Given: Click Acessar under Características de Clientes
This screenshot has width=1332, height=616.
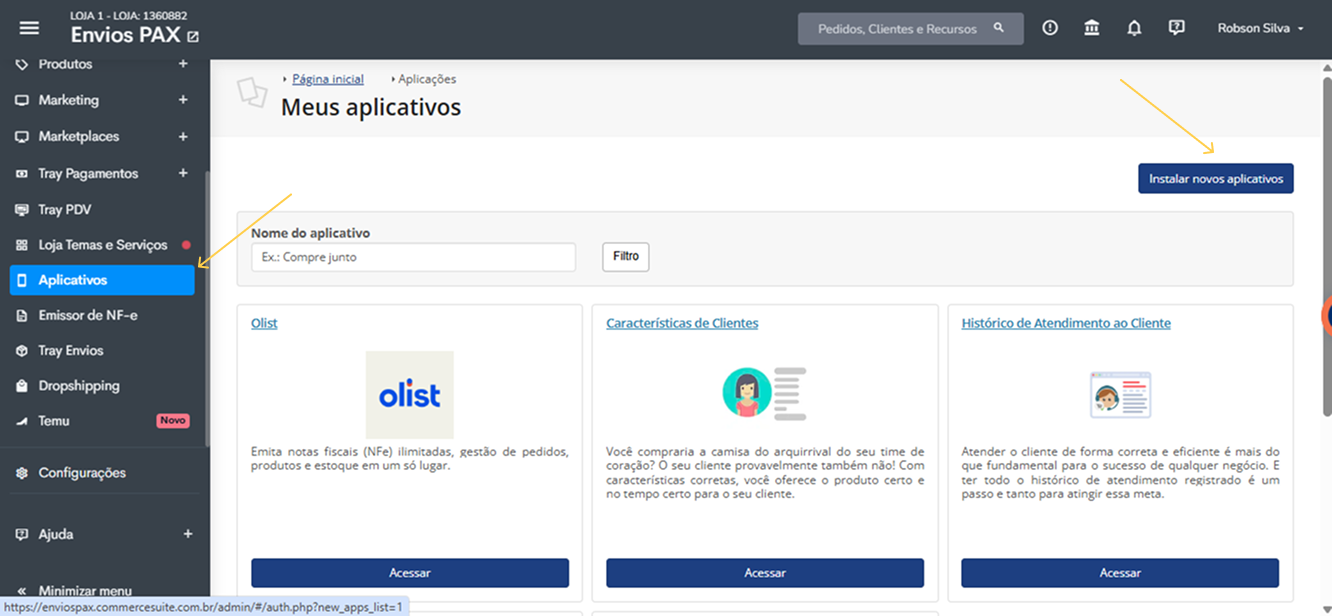Looking at the screenshot, I should [764, 573].
